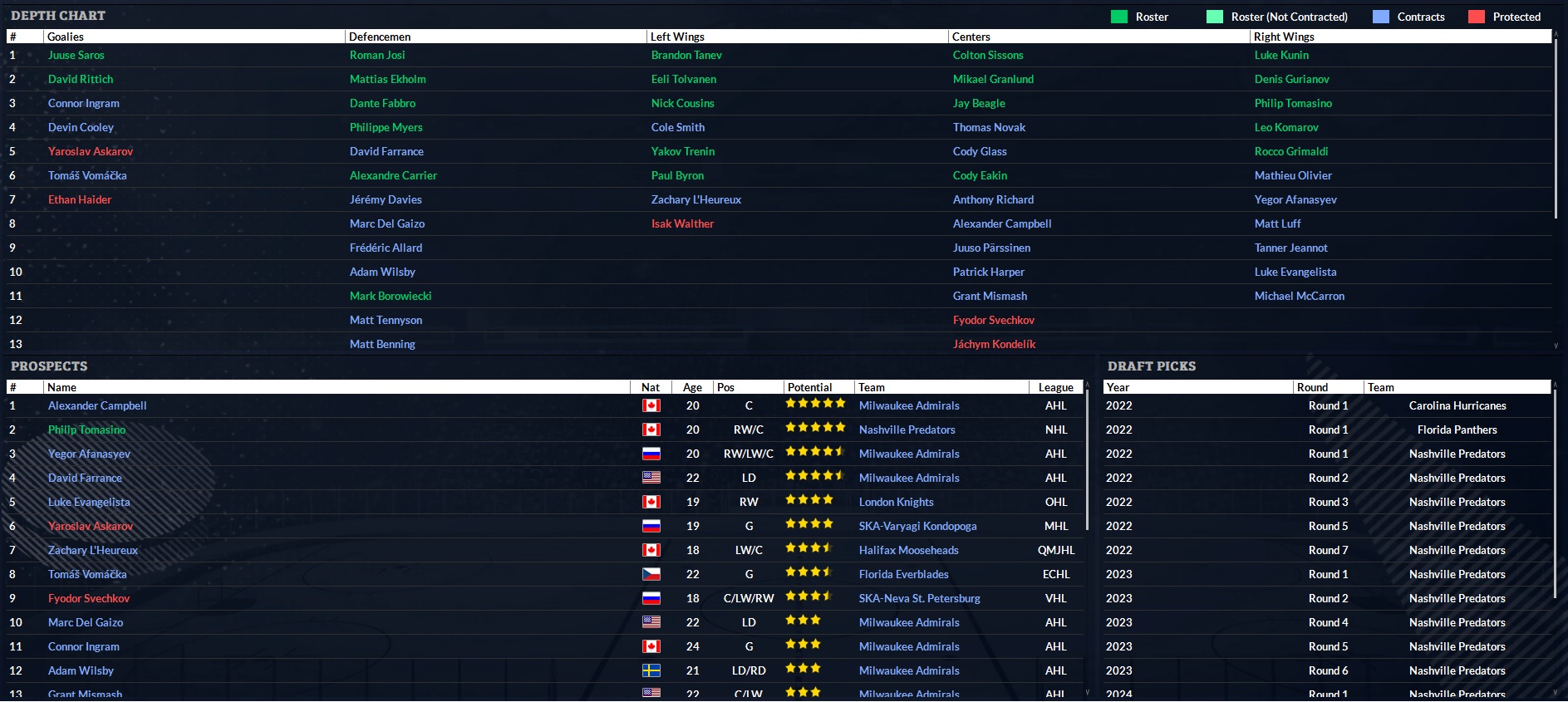Open Milwaukee Admirals team link for Alexander Campbell

pyautogui.click(x=908, y=405)
